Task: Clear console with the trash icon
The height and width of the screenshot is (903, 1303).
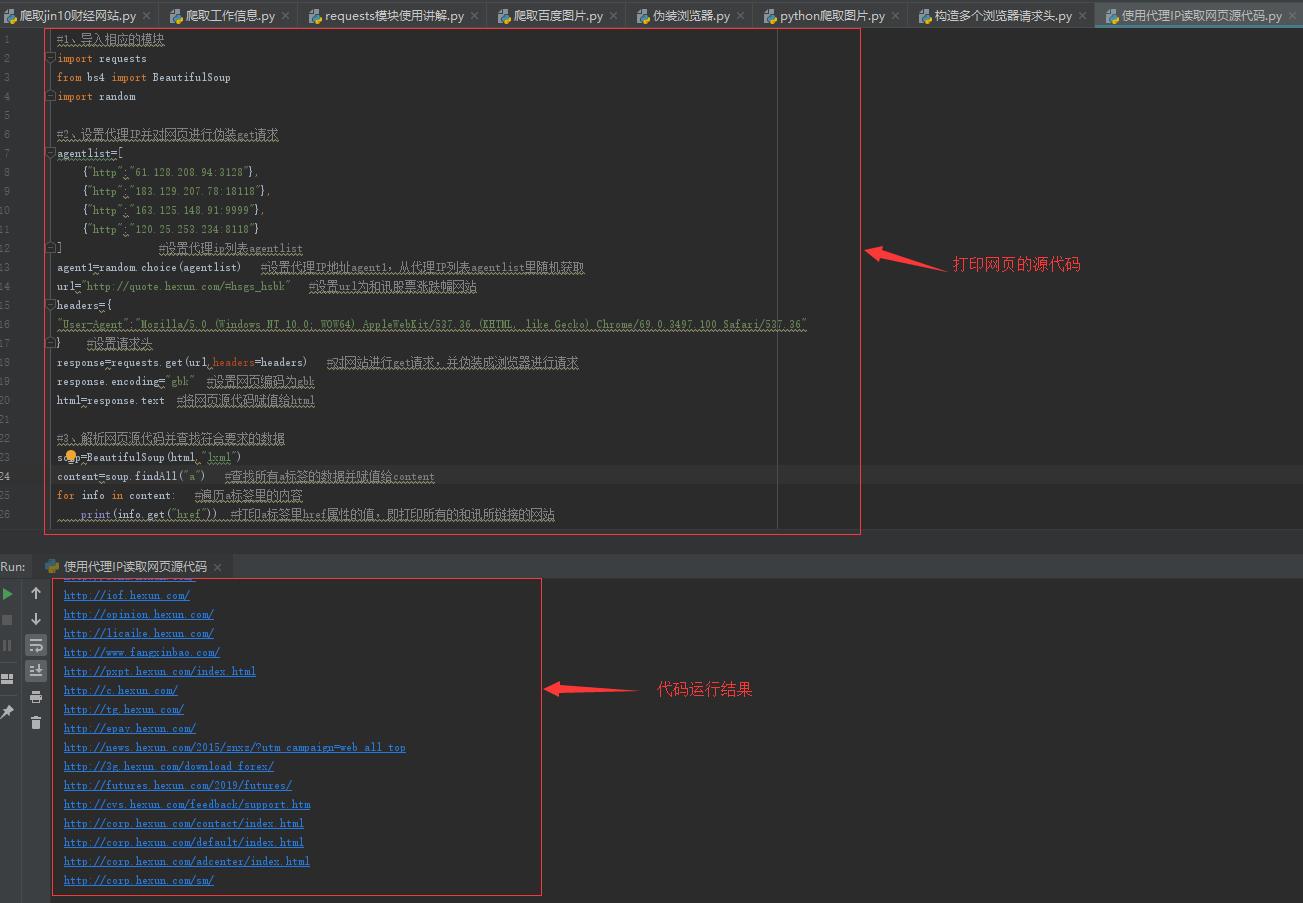Action: pyautogui.click(x=36, y=723)
